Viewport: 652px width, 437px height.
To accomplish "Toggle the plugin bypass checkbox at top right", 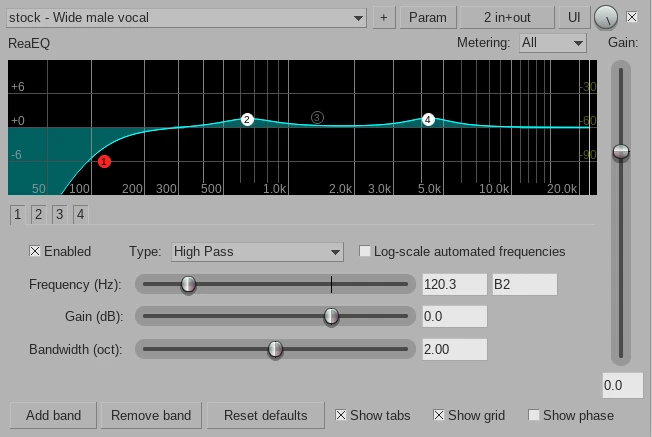I will 632,17.
